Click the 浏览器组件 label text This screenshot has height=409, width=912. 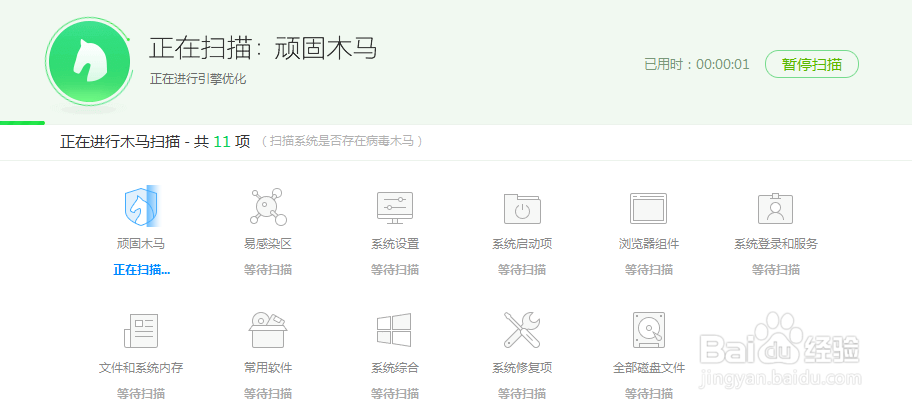click(649, 244)
